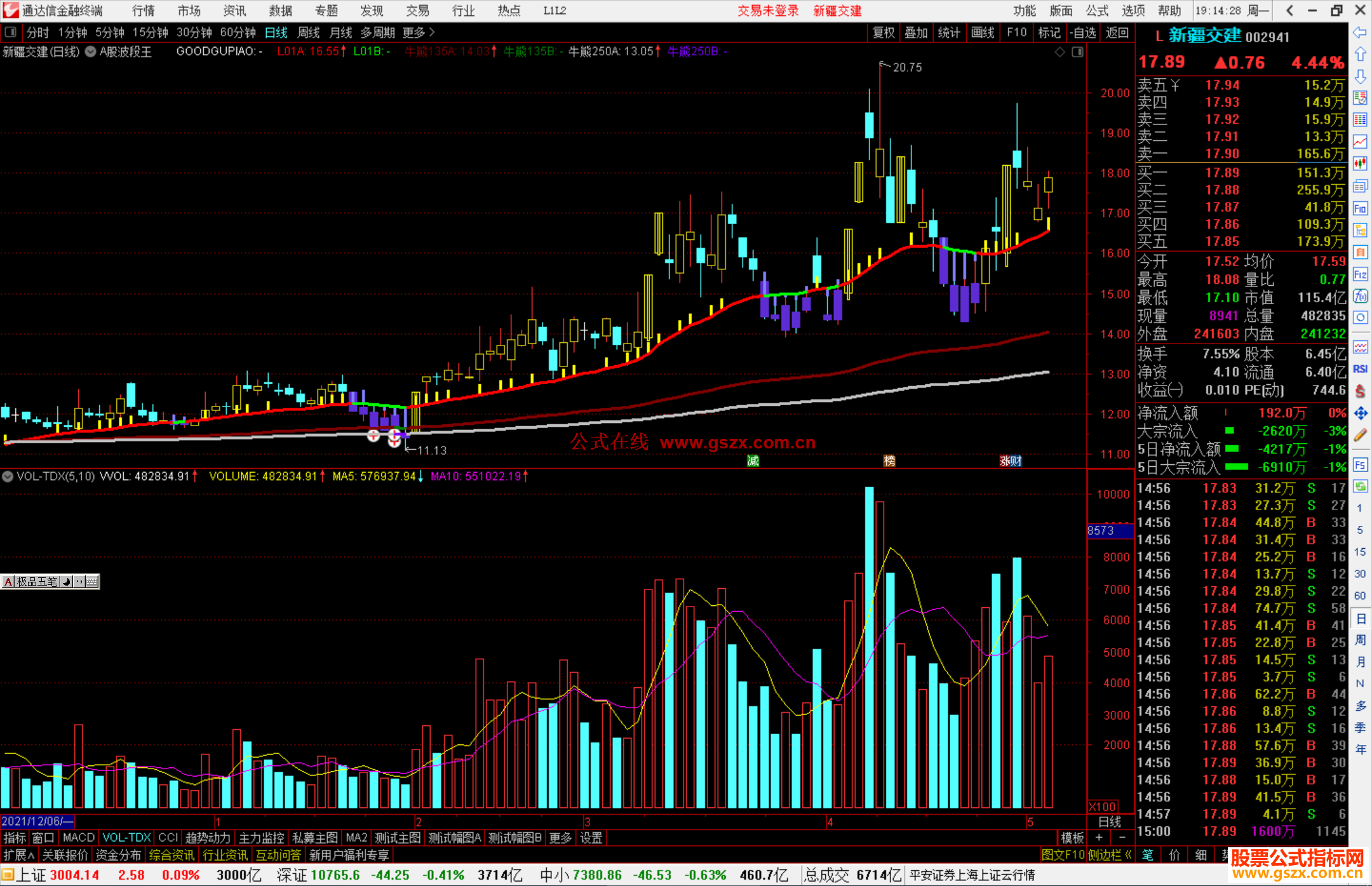Open the 自选 add-to-watchlist dropdown
Image resolution: width=1372 pixels, height=886 pixels.
1084,32
